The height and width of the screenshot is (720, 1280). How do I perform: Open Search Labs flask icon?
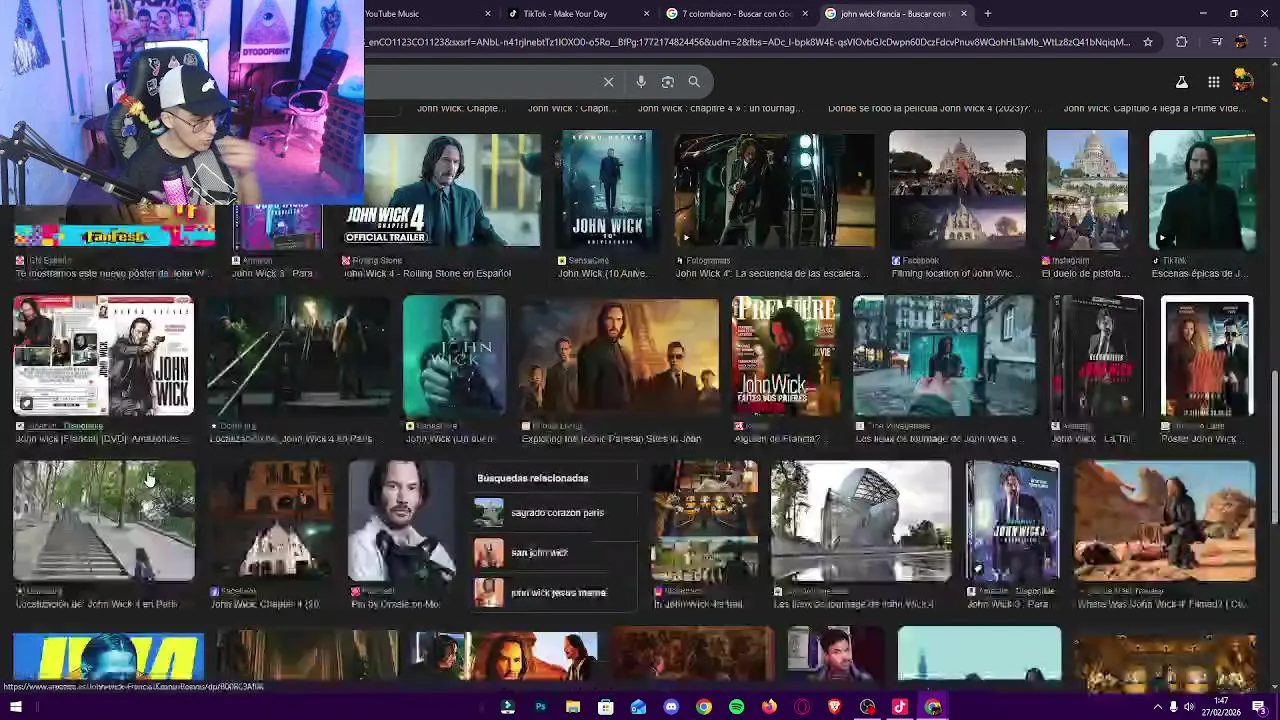[x=1181, y=82]
